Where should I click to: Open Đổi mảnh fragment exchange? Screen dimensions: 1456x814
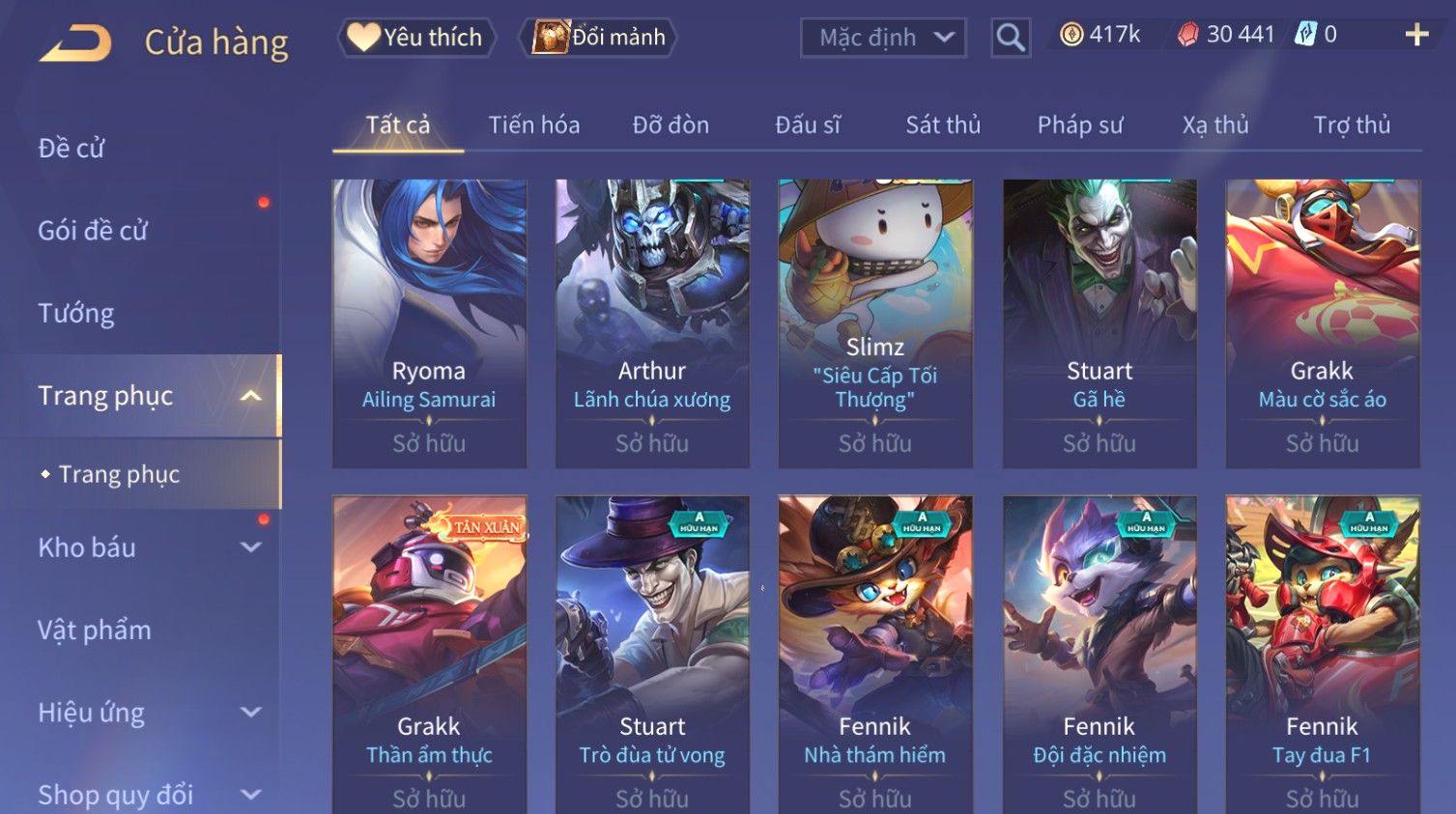(x=598, y=38)
